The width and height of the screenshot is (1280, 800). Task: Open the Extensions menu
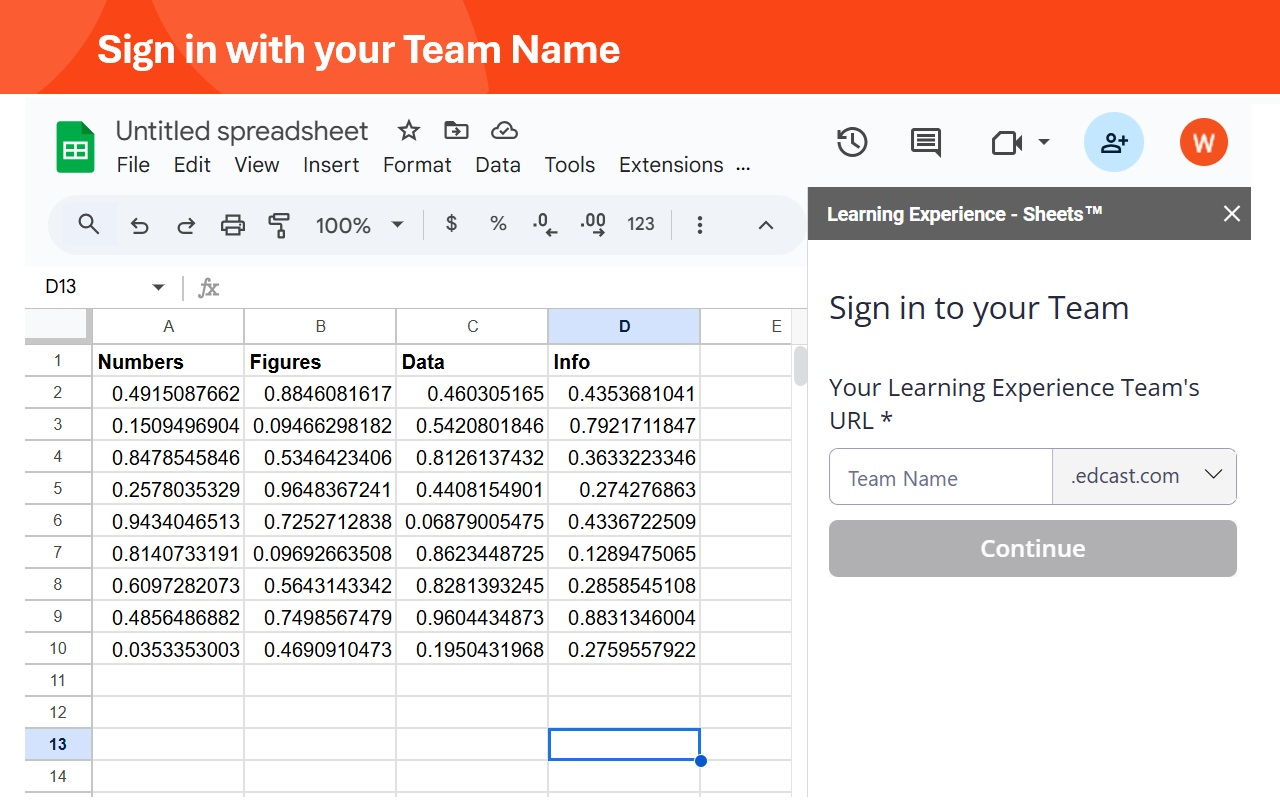click(x=671, y=165)
